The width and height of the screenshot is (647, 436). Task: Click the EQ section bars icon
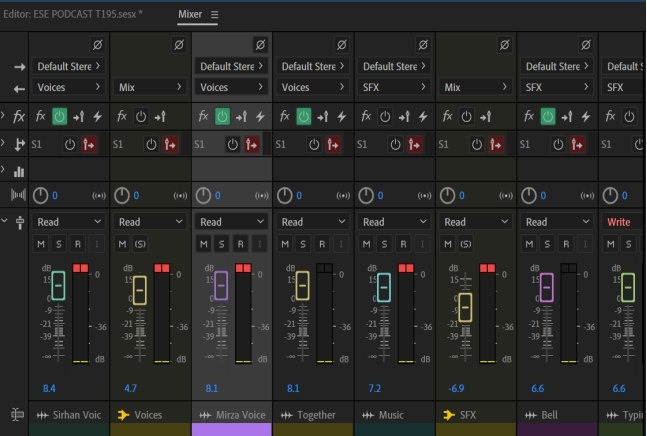tap(19, 172)
